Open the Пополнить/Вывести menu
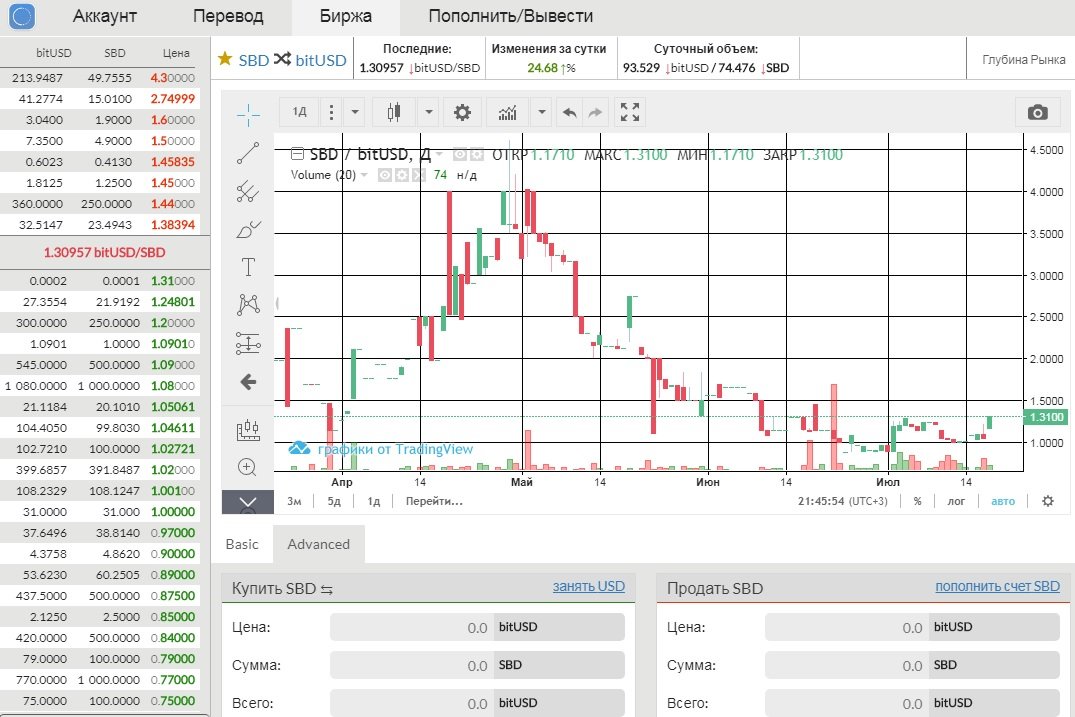Screen dimensions: 1075x717 click(x=511, y=16)
